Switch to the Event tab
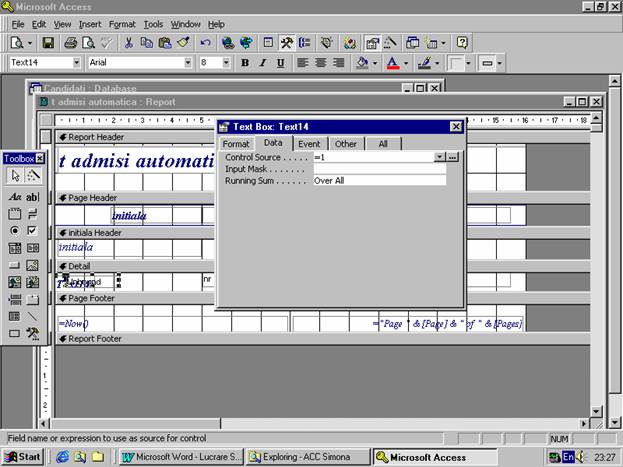 pyautogui.click(x=309, y=144)
